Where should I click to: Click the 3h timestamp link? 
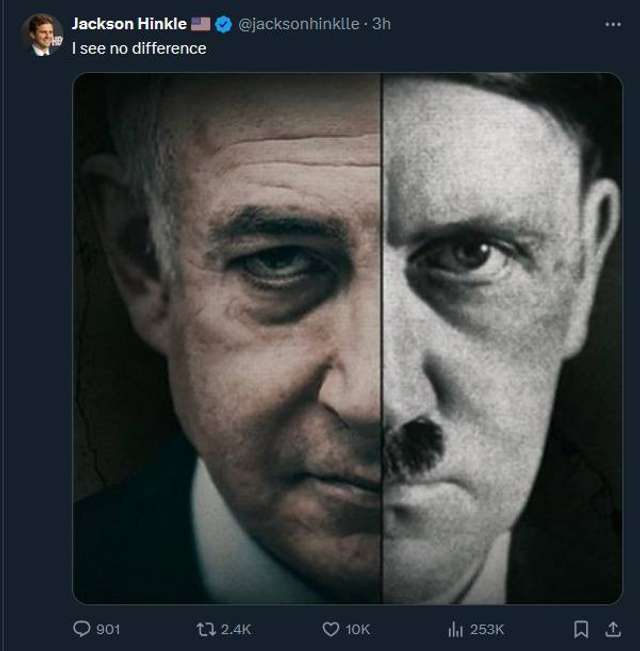click(381, 24)
